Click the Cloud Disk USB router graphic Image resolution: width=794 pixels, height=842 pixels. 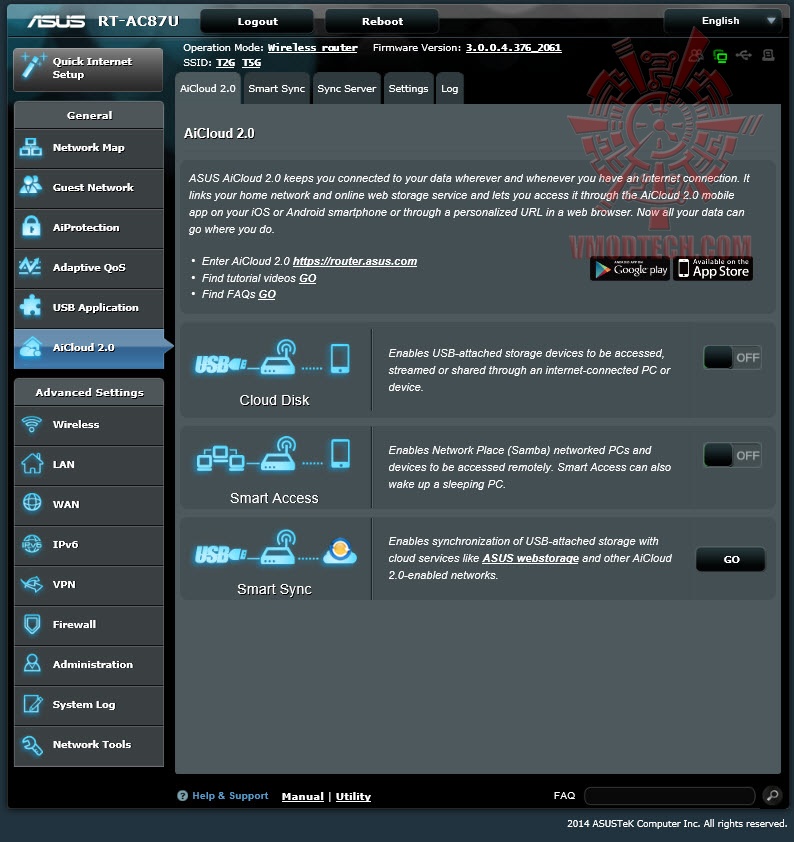[273, 358]
